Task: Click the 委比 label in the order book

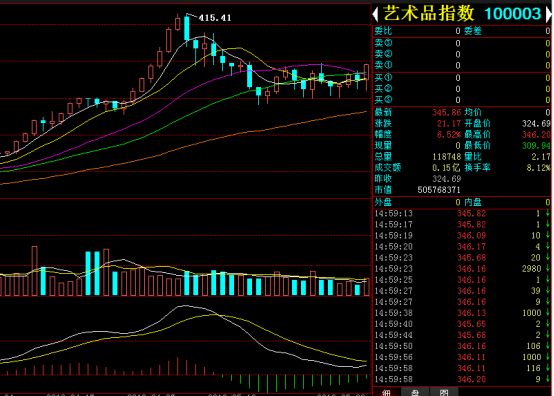Action: (383, 31)
